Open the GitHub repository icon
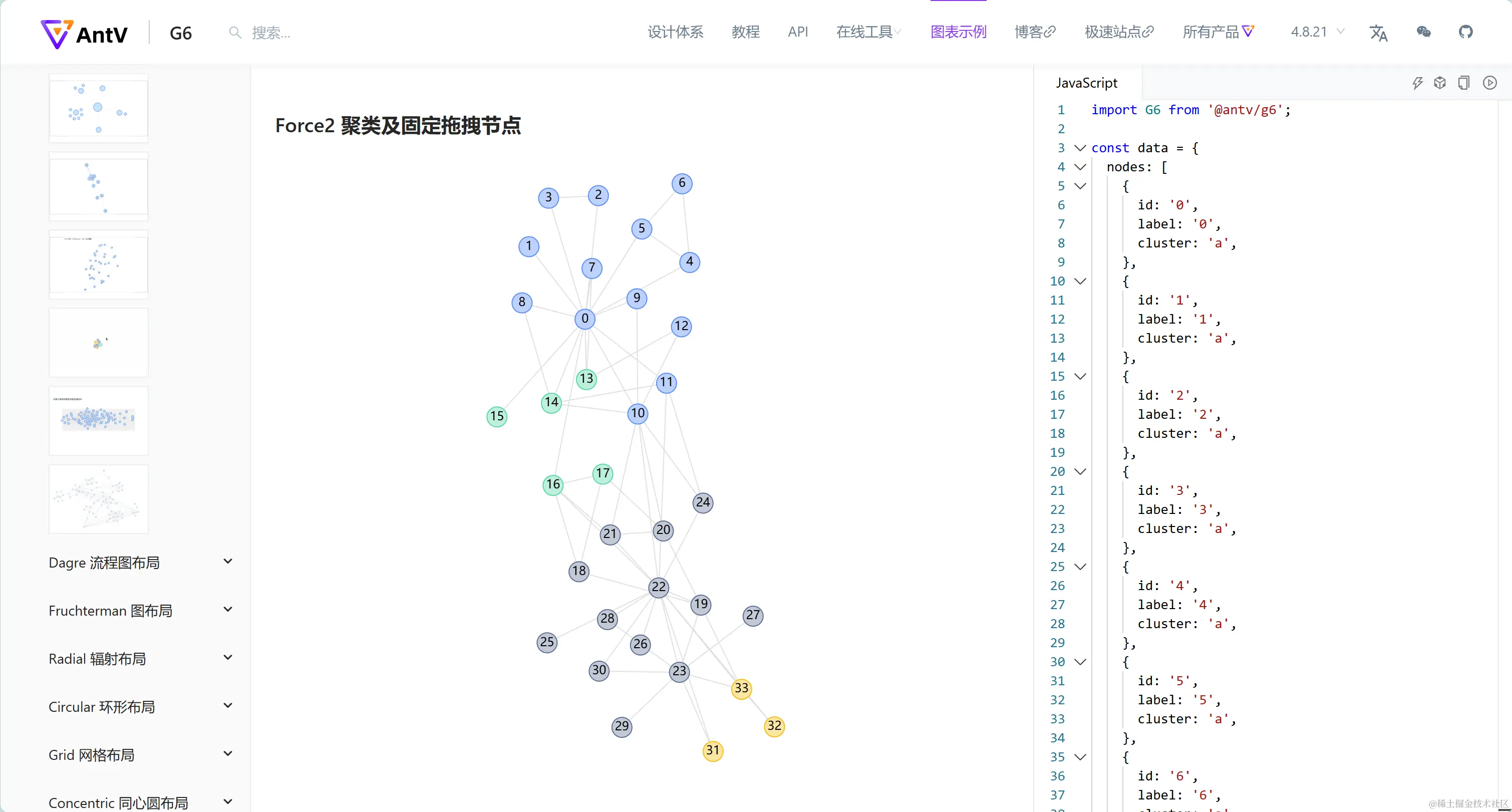The width and height of the screenshot is (1512, 812). 1465,32
